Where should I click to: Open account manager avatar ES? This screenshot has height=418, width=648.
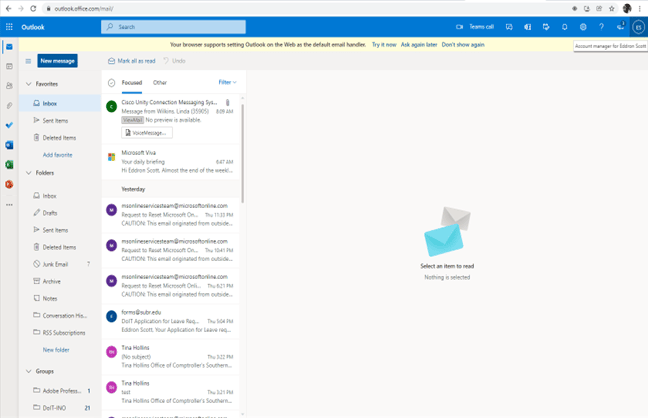(638, 27)
